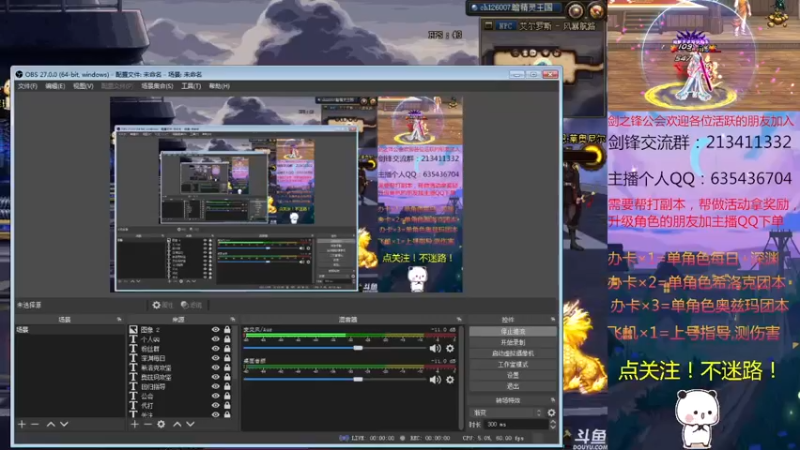Click the audio mixer vertical scrollbar
The width and height of the screenshot is (800, 450).
(461, 378)
